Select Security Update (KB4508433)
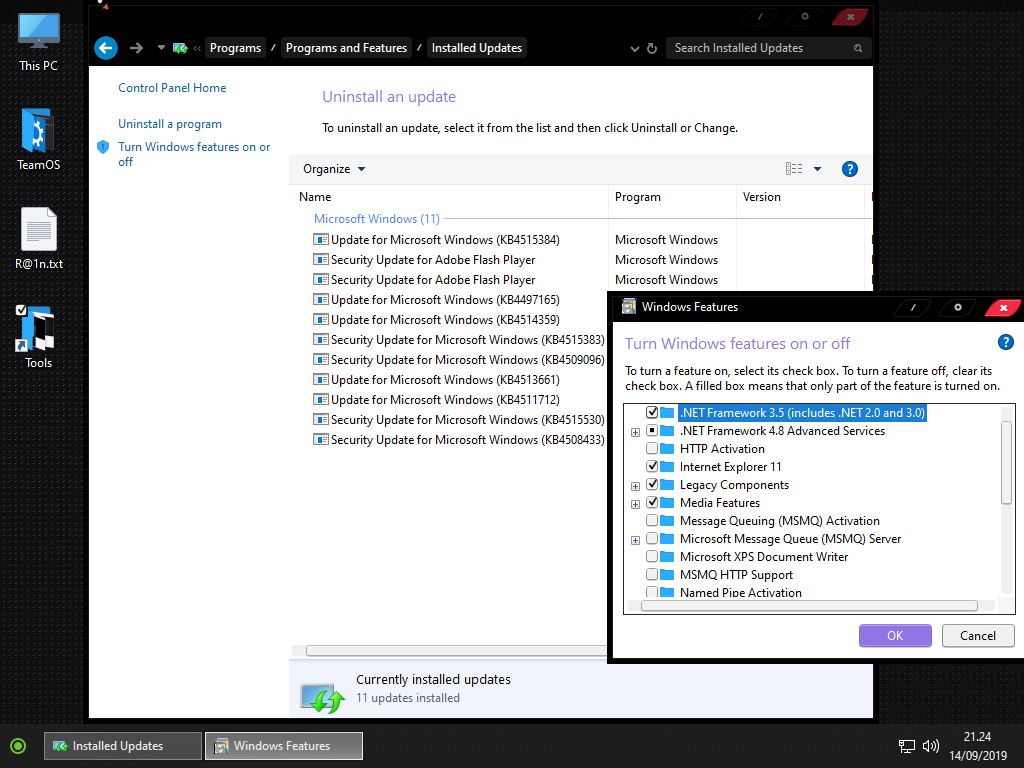 pyautogui.click(x=458, y=440)
